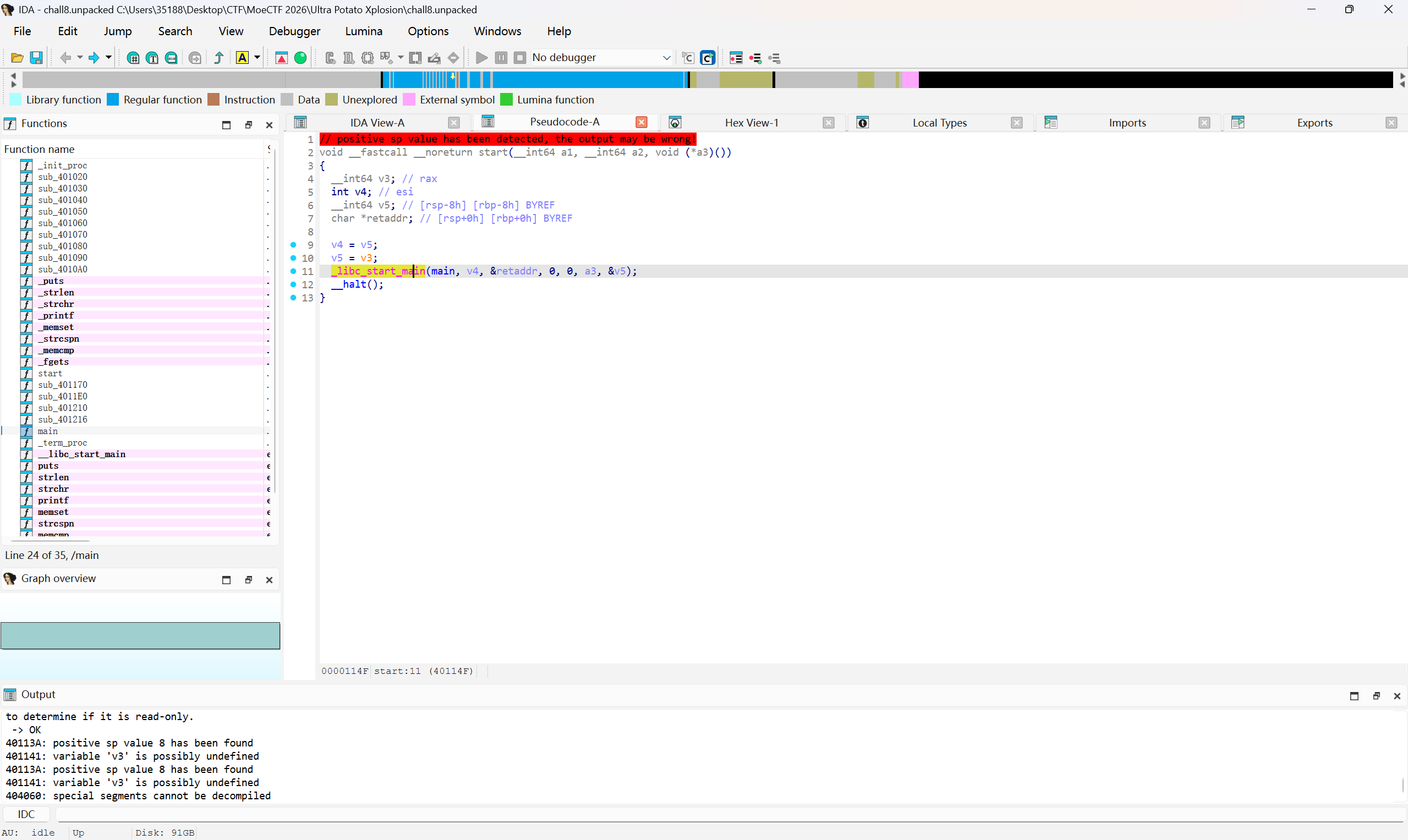Image resolution: width=1408 pixels, height=840 pixels.
Task: Open the 'No debugger' selector dropdown
Action: click(602, 58)
